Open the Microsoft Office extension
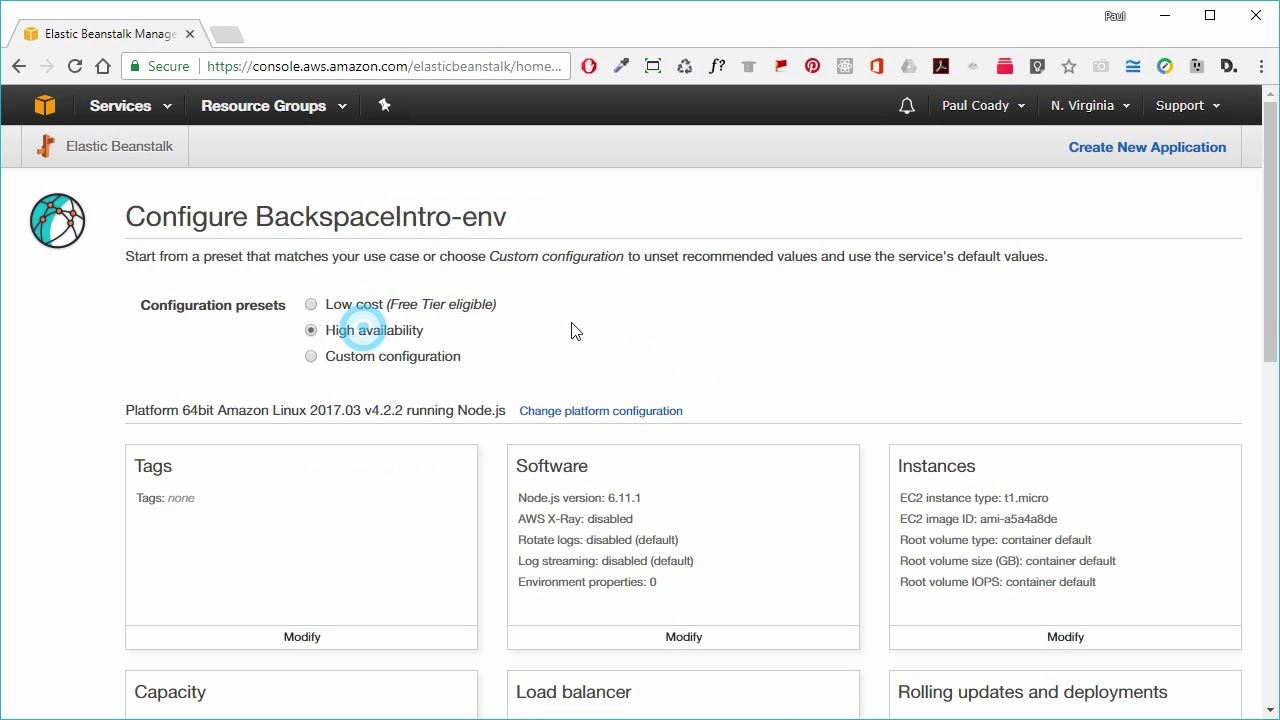Viewport: 1280px width, 720px height. [877, 66]
